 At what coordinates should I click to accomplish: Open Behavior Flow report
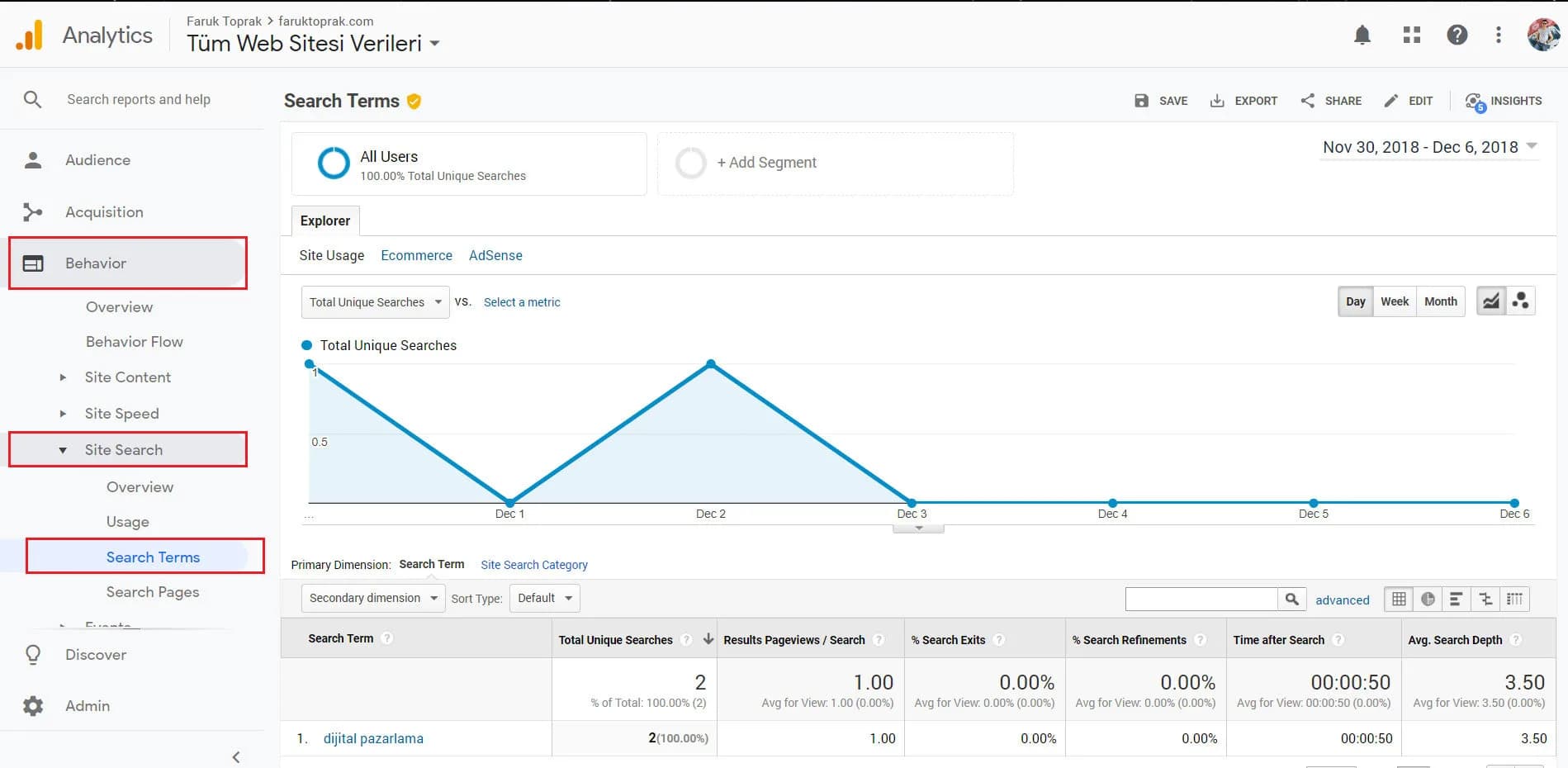pyautogui.click(x=135, y=342)
